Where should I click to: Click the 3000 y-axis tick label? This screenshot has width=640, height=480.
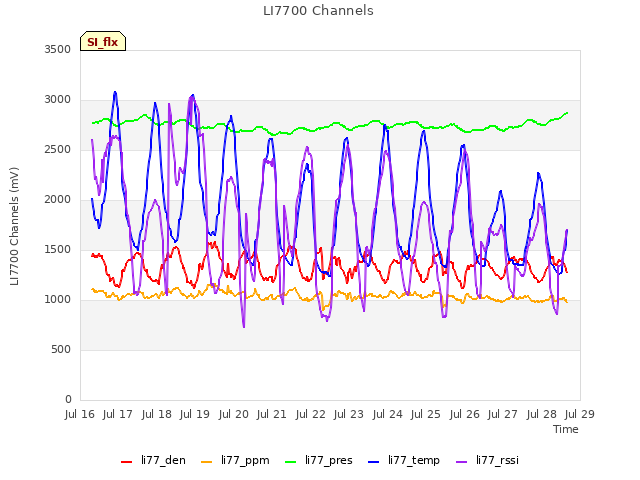pyautogui.click(x=58, y=100)
